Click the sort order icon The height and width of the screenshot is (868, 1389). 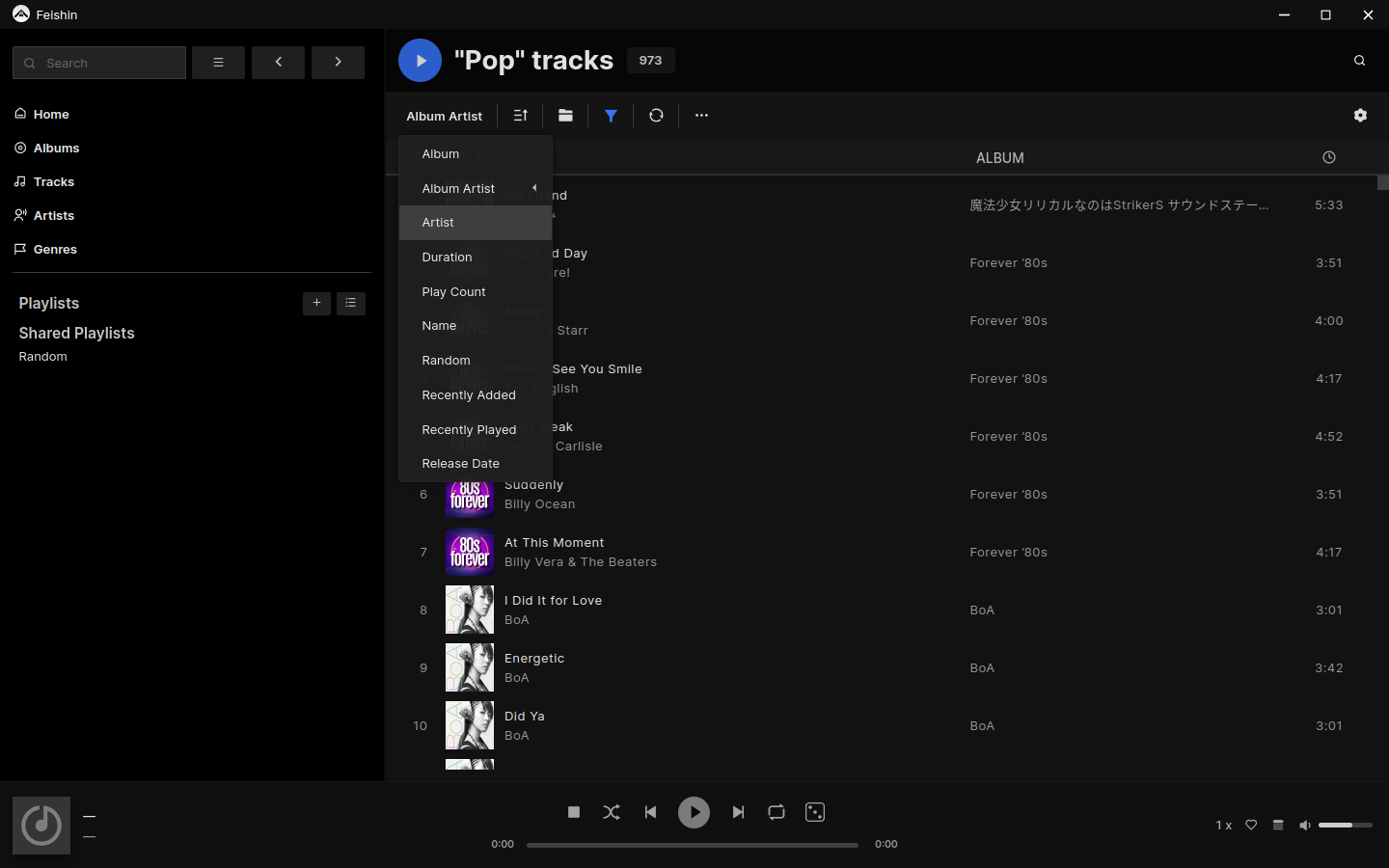(521, 116)
